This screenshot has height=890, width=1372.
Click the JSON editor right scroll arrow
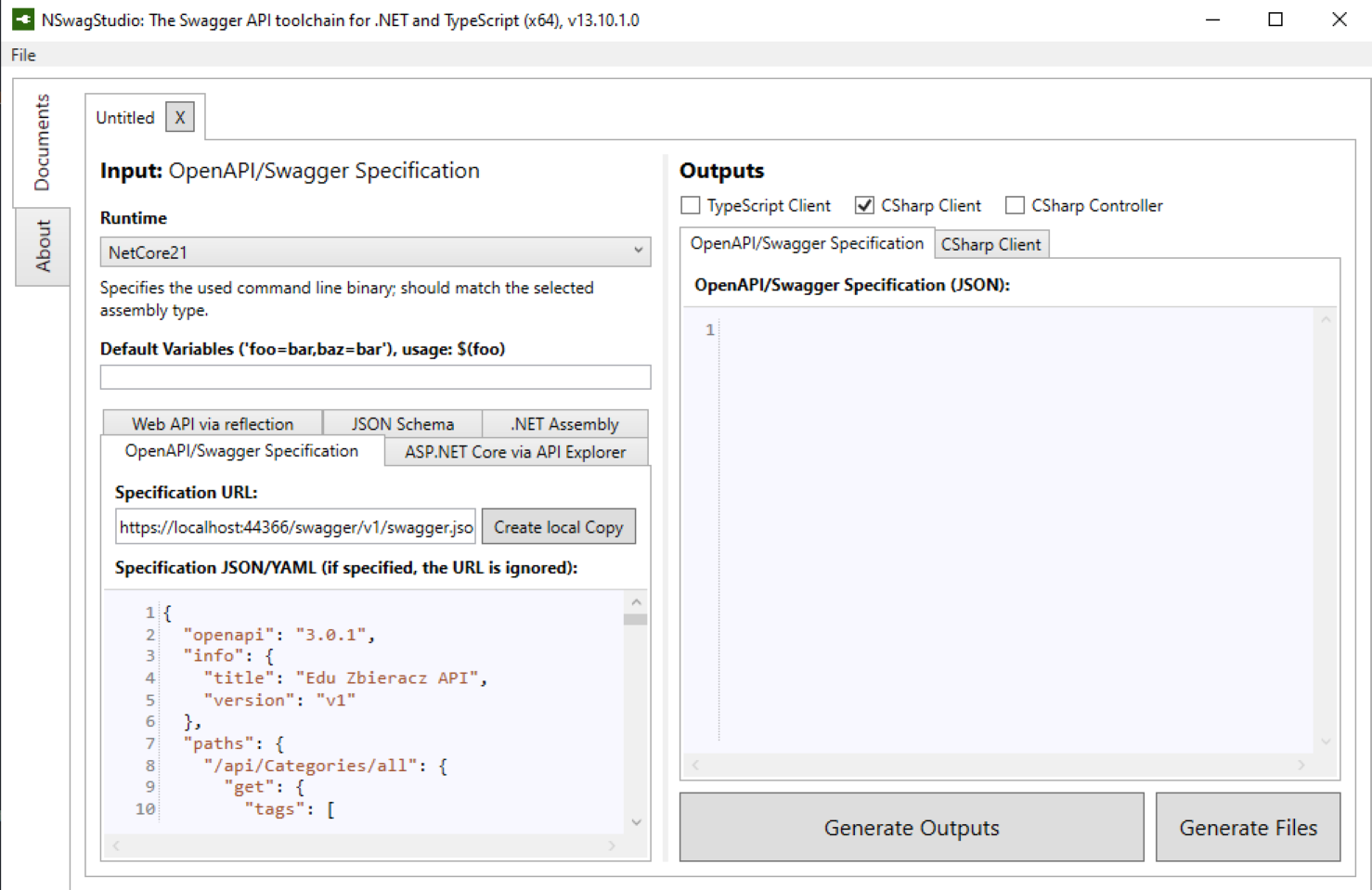tap(612, 845)
